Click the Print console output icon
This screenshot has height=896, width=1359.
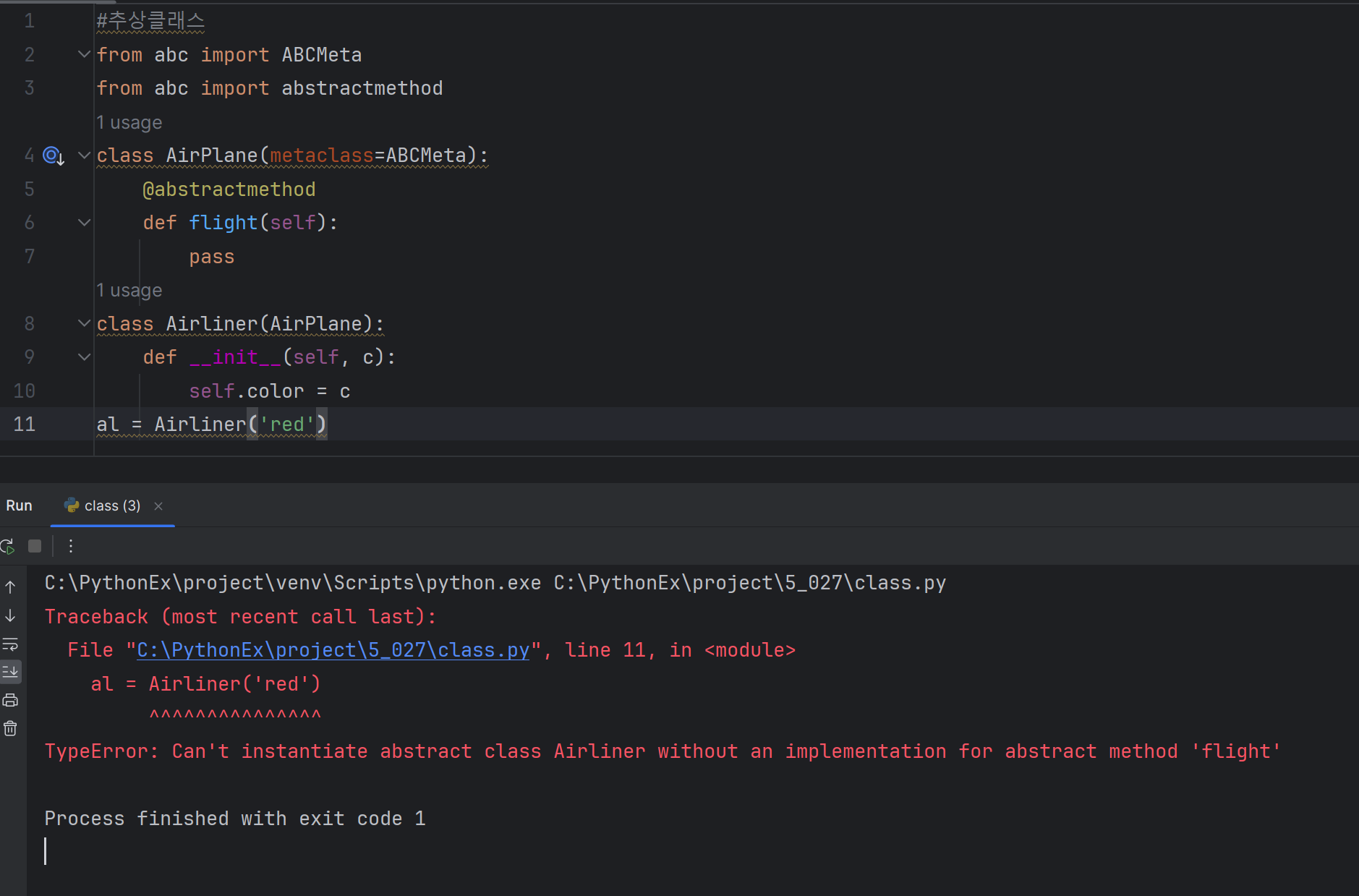[x=10, y=700]
